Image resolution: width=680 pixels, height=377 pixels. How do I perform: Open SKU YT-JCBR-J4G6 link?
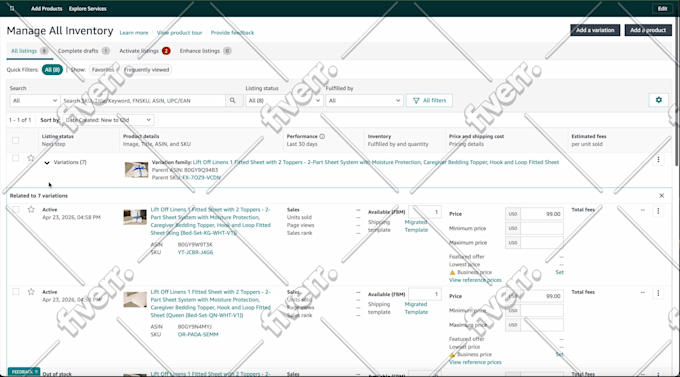[x=196, y=252]
